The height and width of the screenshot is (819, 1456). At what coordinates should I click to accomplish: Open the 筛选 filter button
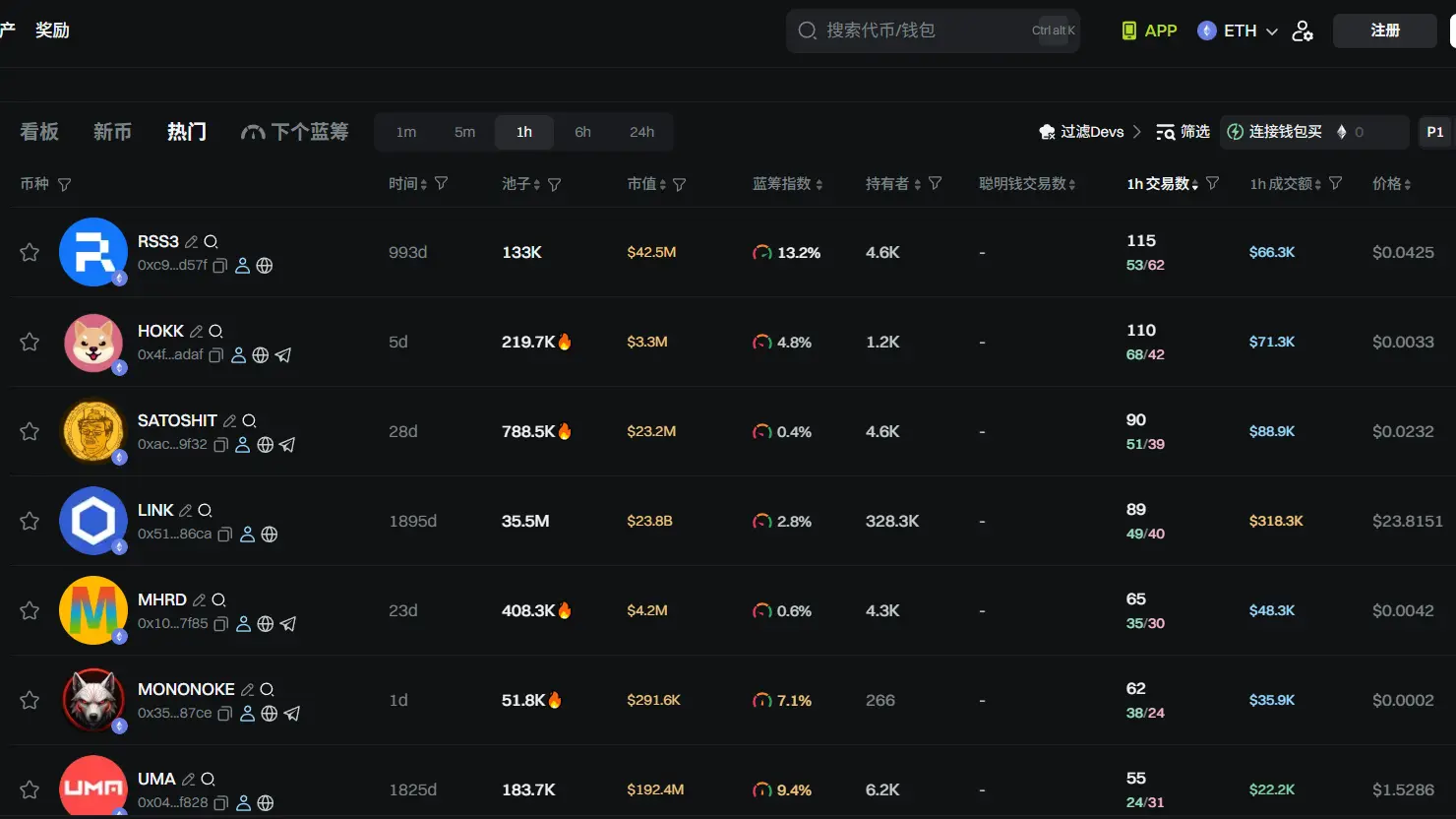1183,132
